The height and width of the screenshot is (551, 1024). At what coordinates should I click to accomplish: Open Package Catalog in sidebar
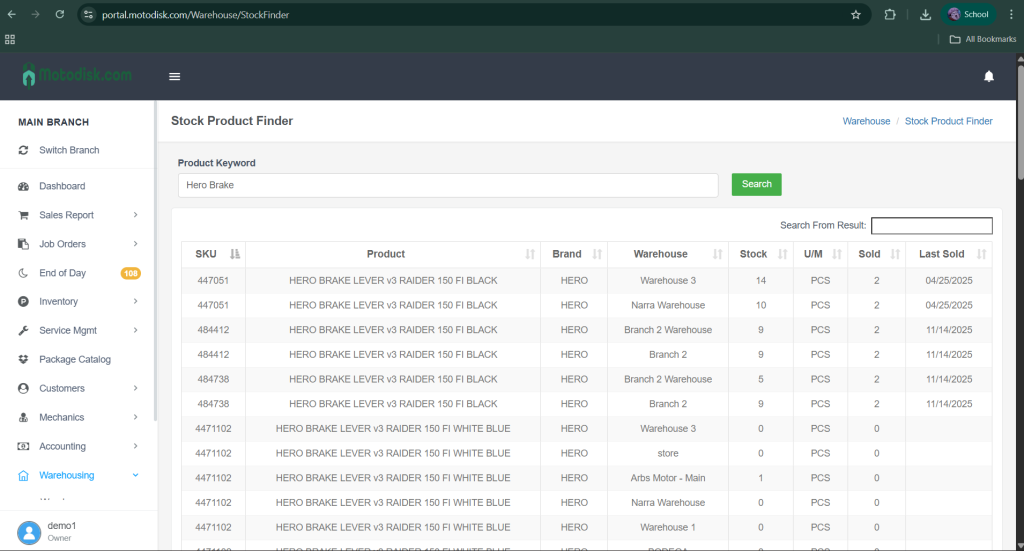coord(74,360)
